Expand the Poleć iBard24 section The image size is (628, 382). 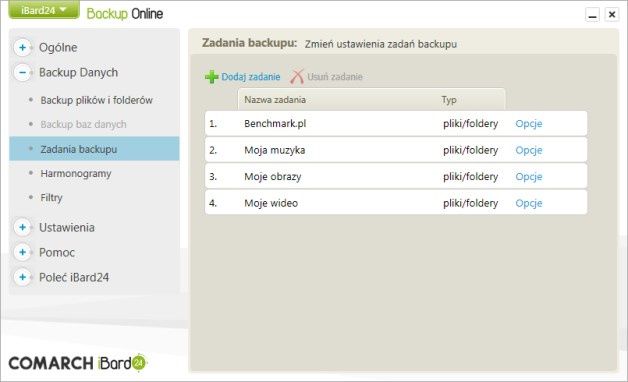tap(22, 277)
